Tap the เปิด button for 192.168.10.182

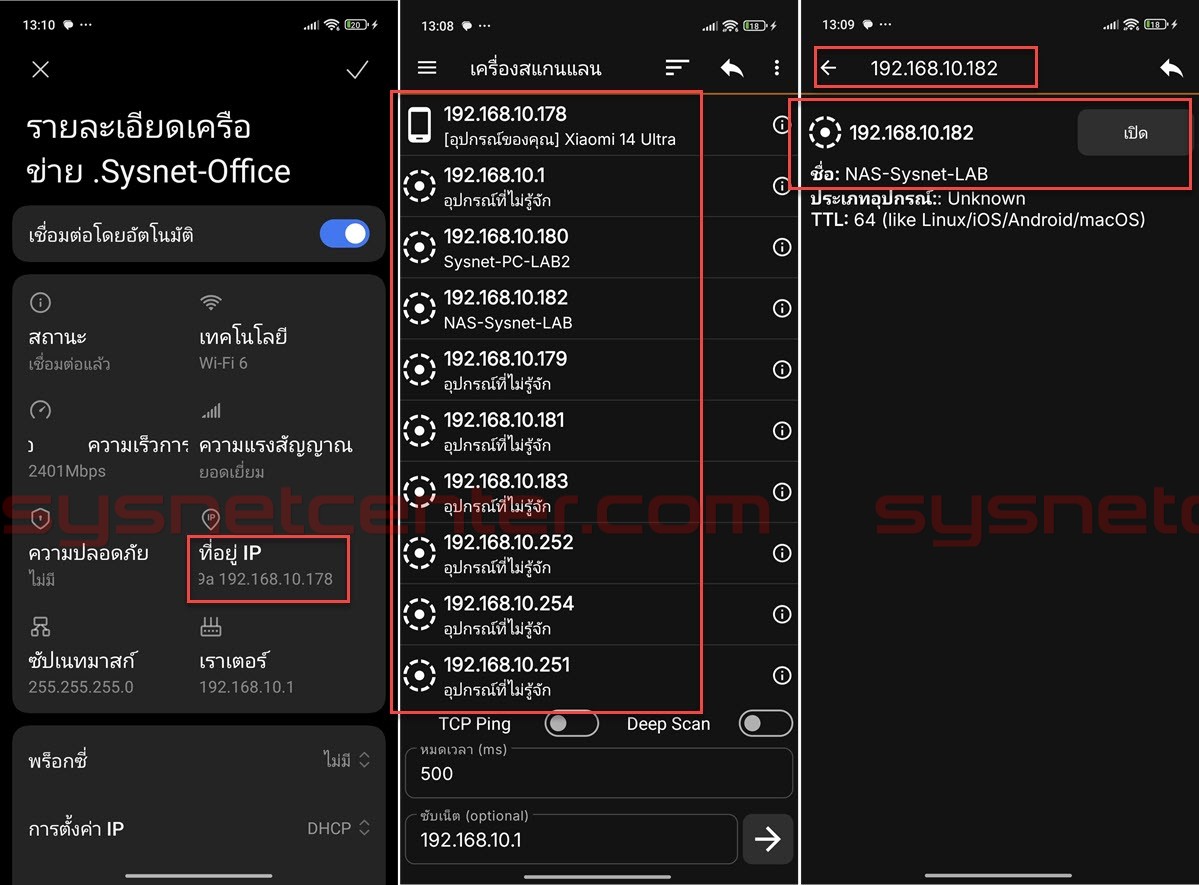1134,133
